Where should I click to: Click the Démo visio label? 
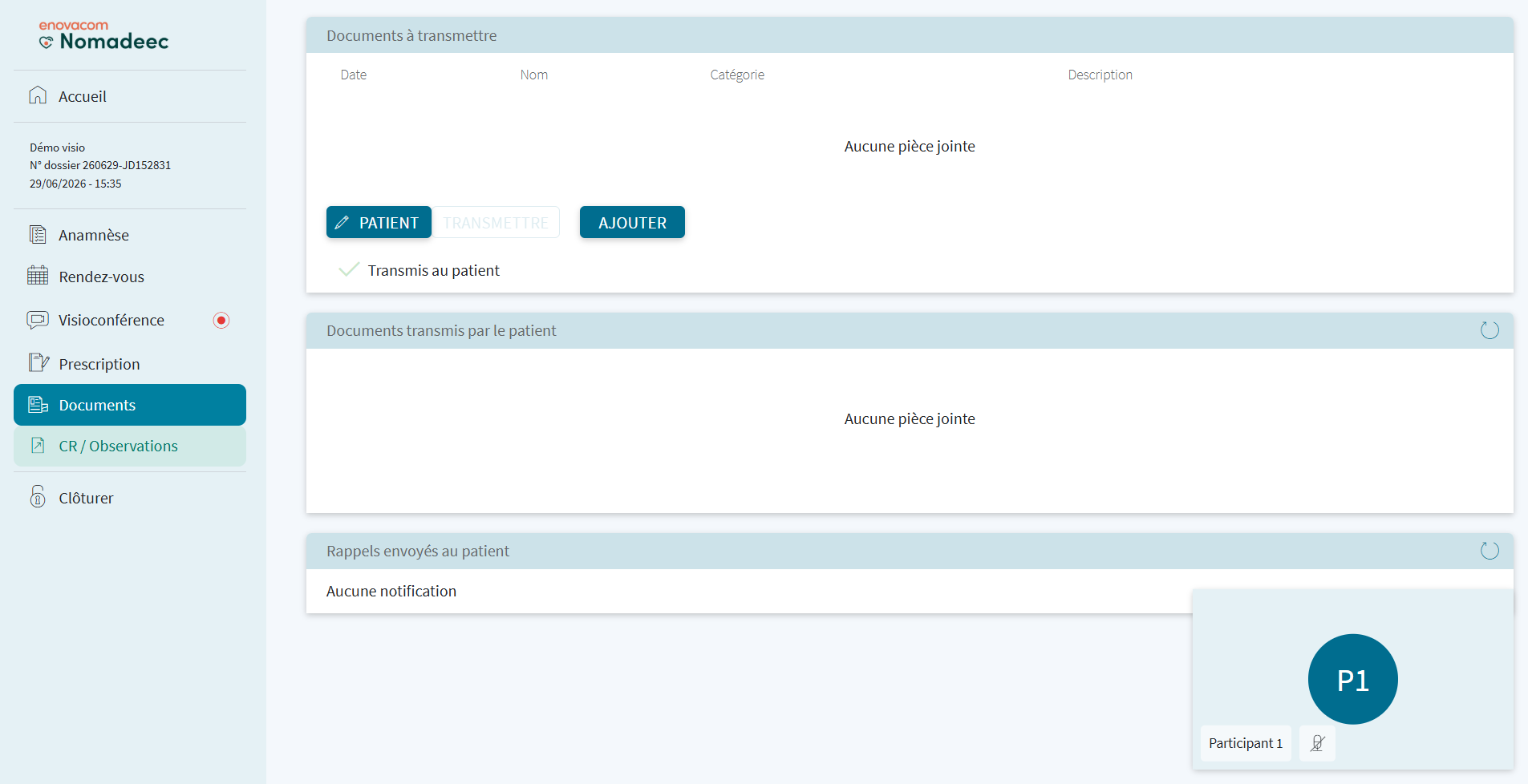(57, 148)
